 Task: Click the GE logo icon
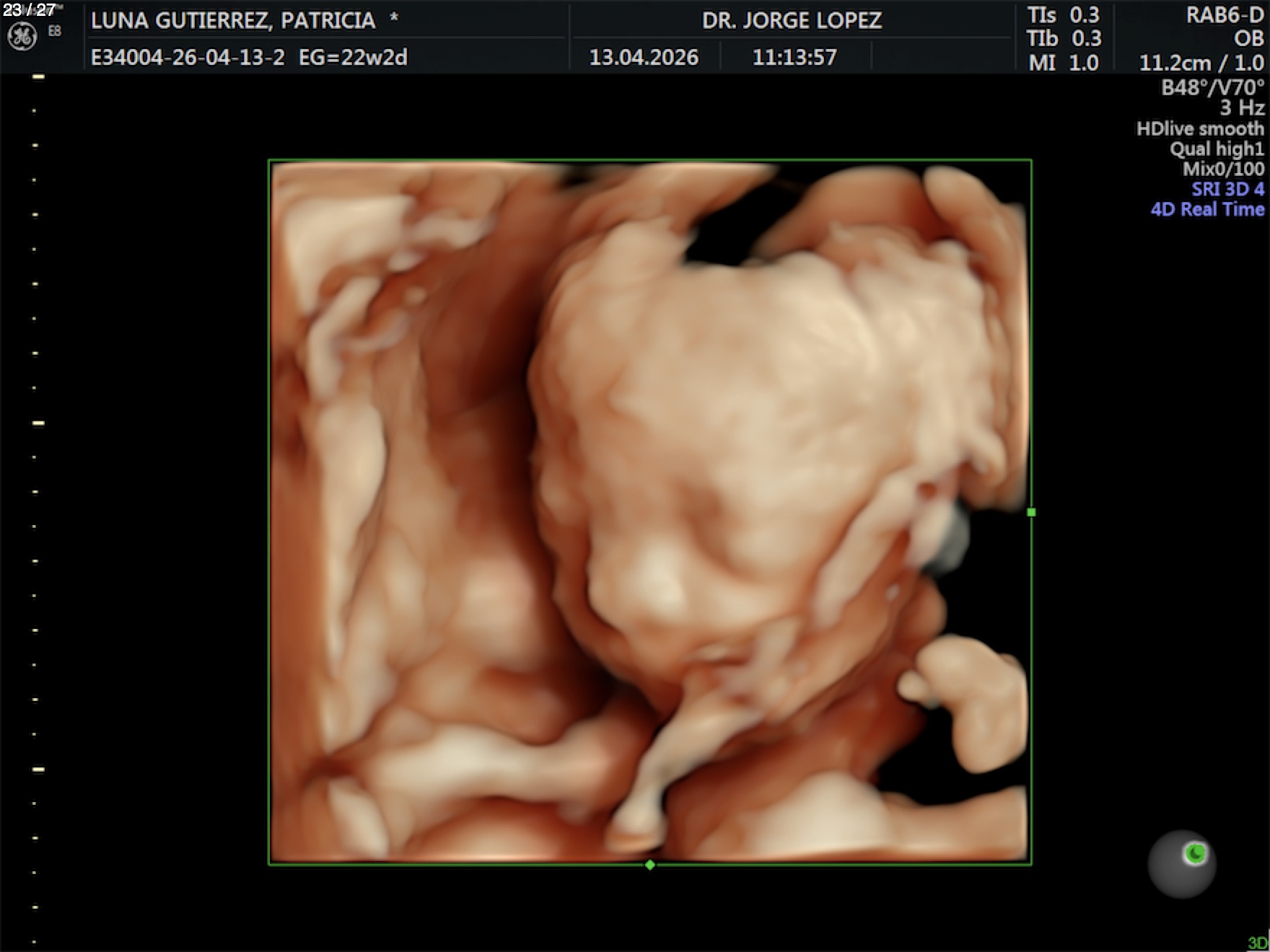point(22,36)
